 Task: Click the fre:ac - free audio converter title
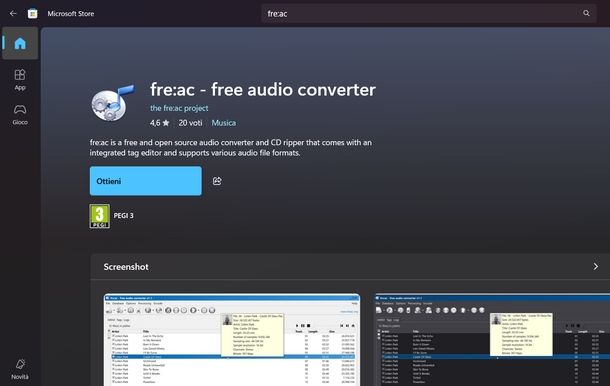[263, 89]
